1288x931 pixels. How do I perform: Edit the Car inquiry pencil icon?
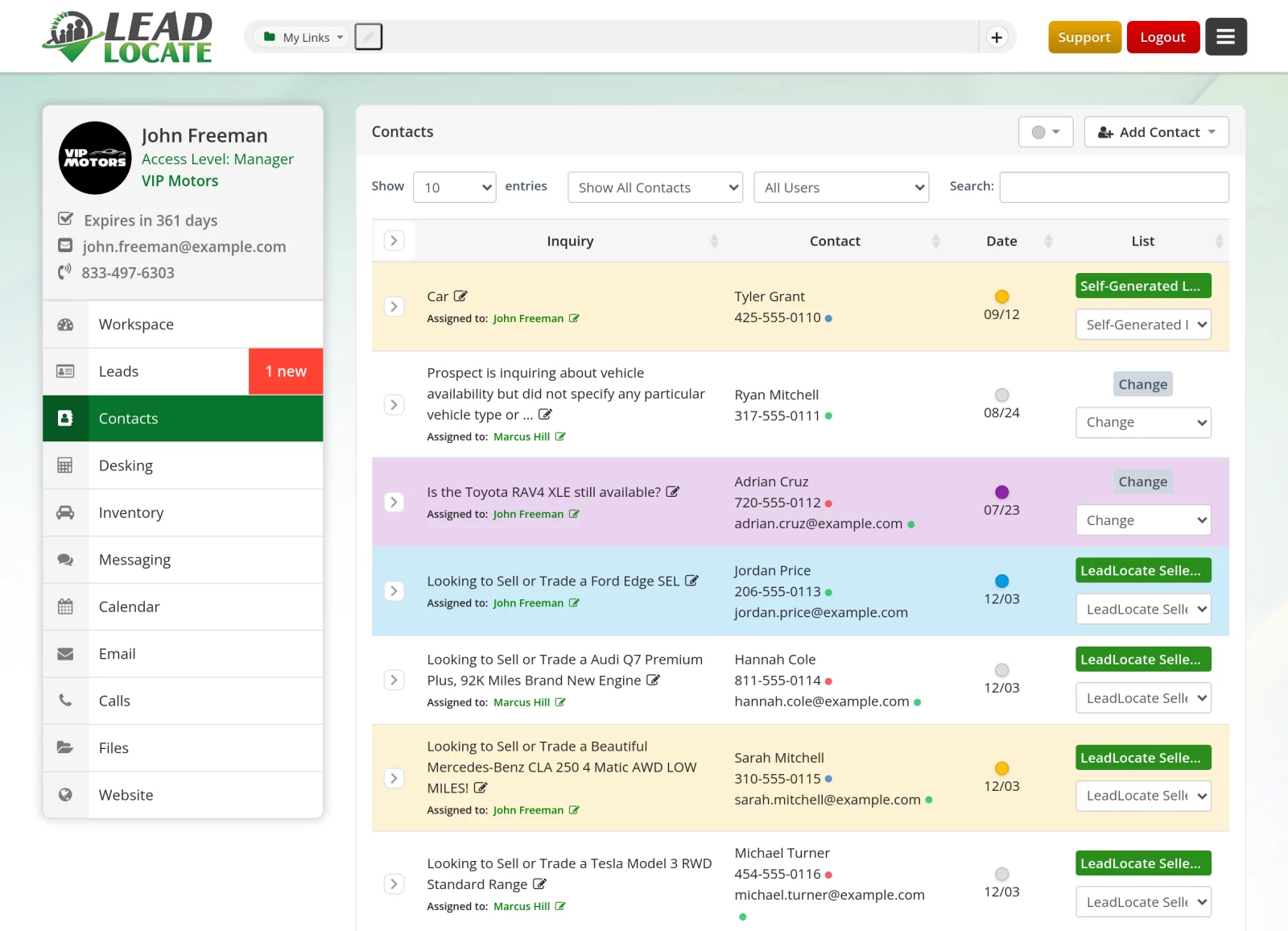point(460,296)
